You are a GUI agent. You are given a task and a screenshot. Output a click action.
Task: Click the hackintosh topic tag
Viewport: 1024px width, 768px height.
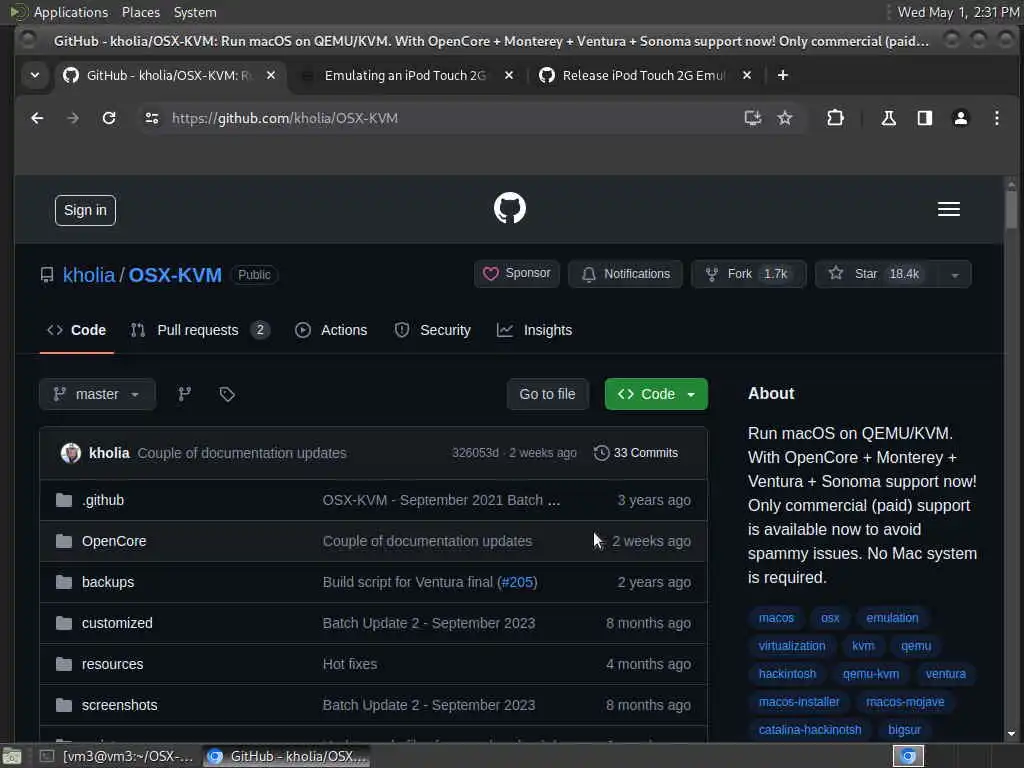[x=787, y=674]
